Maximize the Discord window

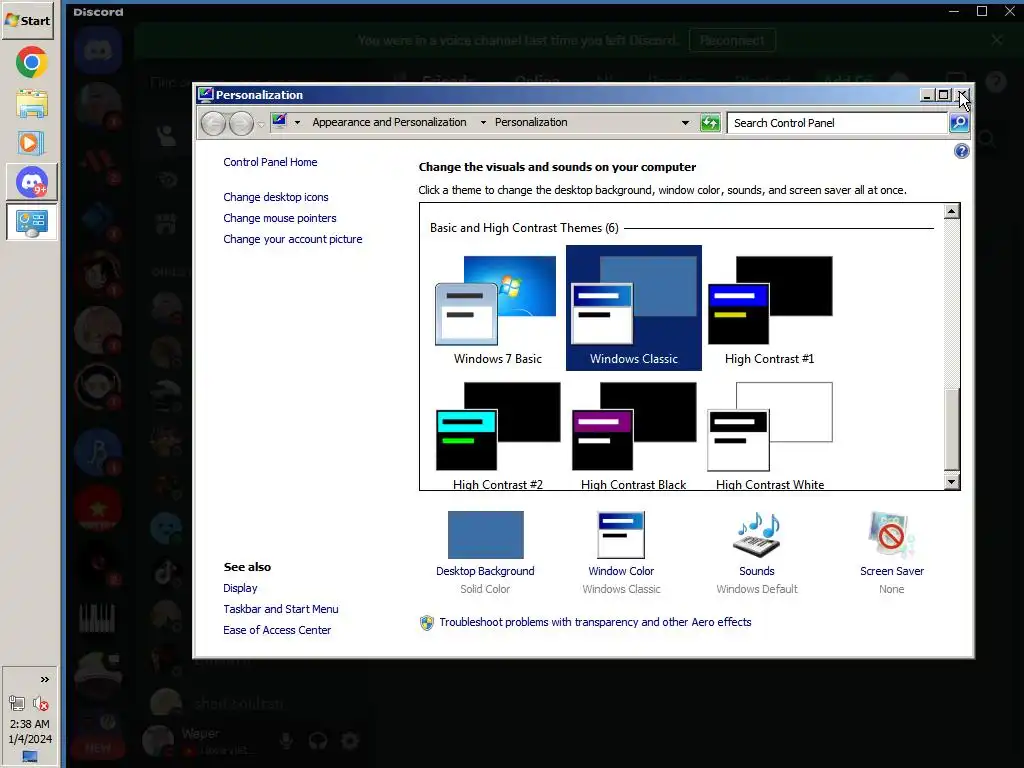coord(982,11)
